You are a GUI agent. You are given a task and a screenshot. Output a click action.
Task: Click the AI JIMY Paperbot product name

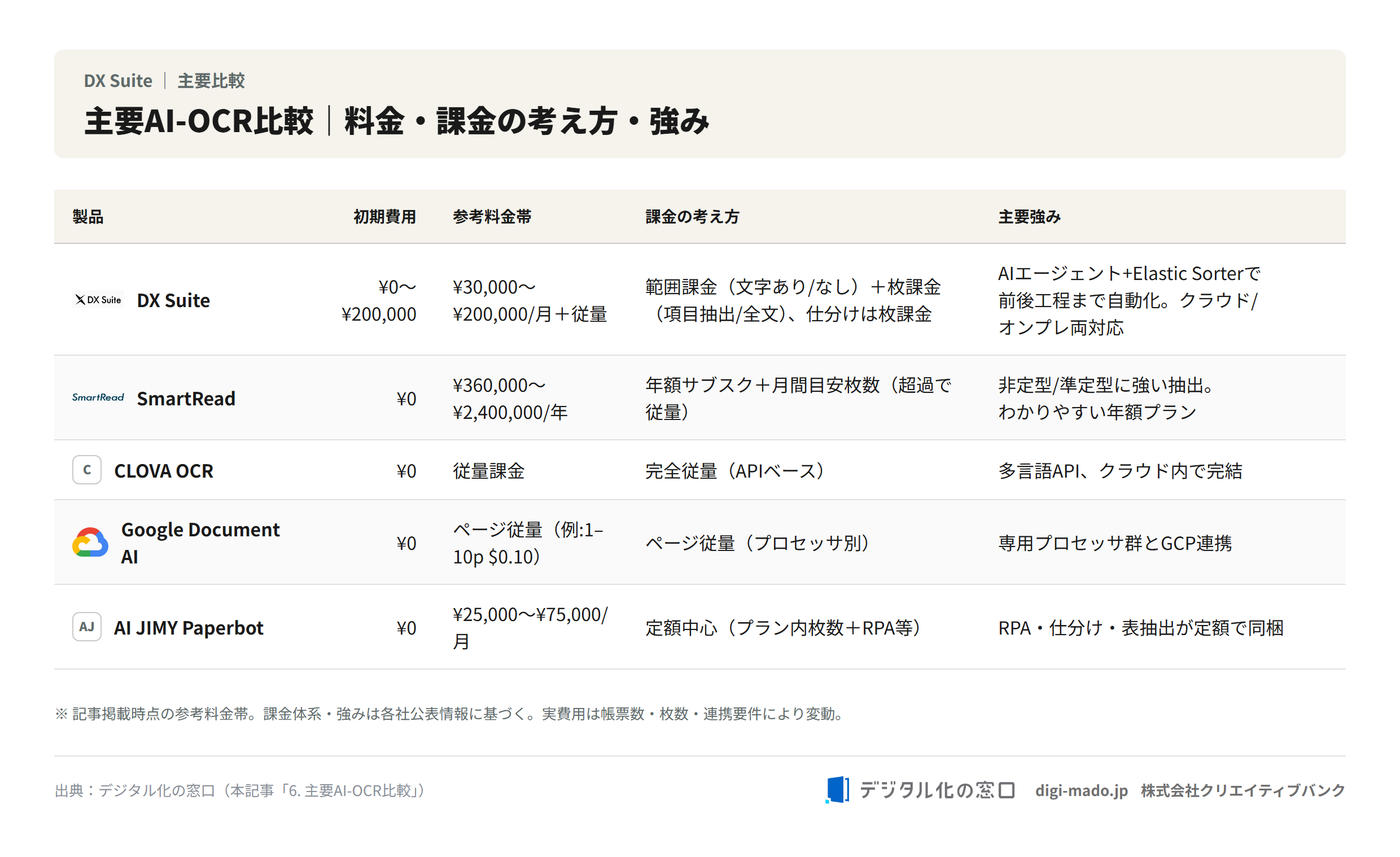(x=189, y=627)
